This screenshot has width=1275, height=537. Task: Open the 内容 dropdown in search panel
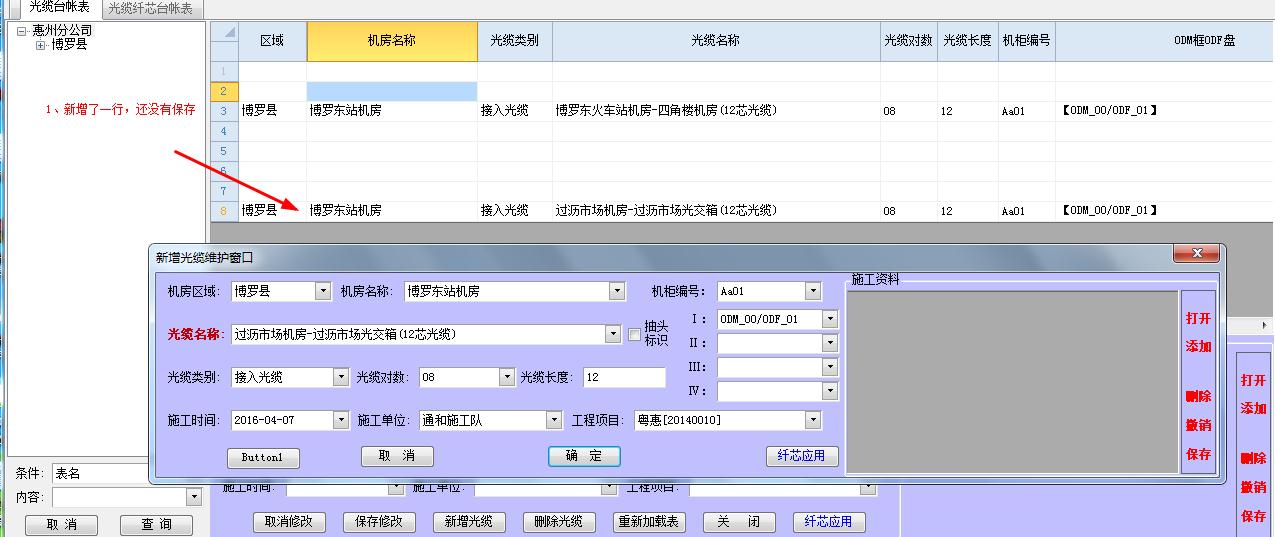(194, 497)
